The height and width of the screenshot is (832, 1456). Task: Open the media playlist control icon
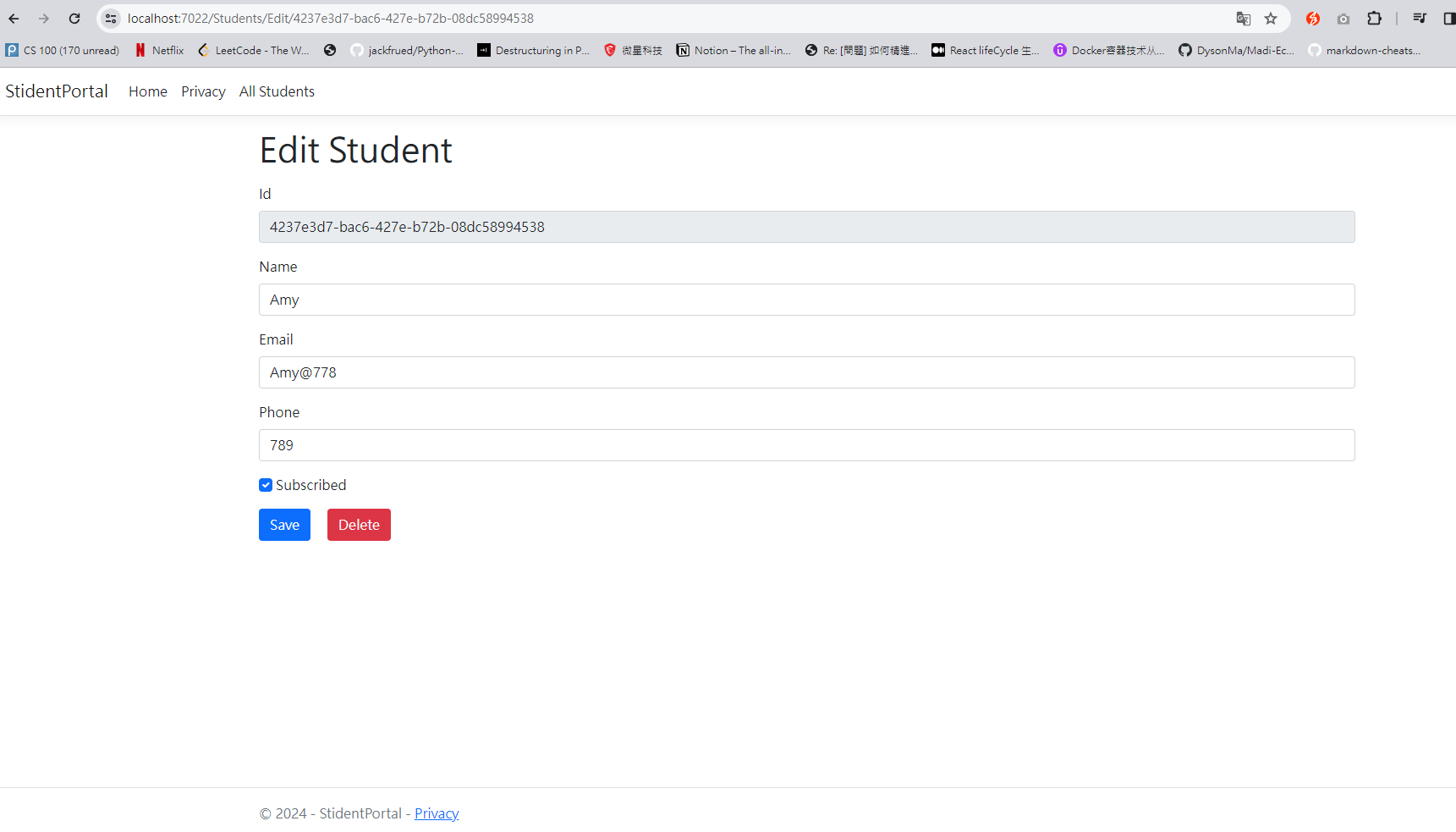coord(1420,18)
